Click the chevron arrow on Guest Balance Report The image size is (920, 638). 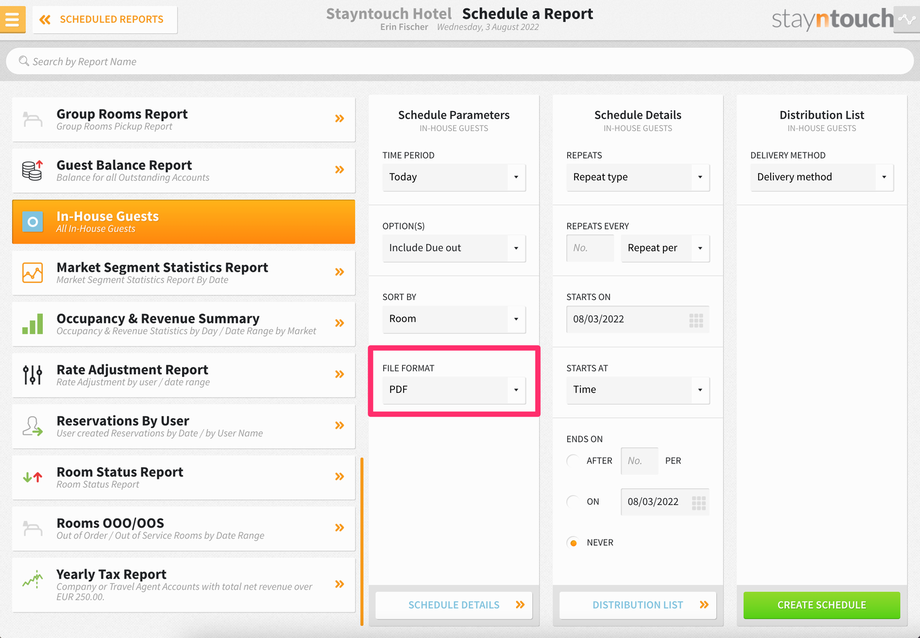pos(339,170)
